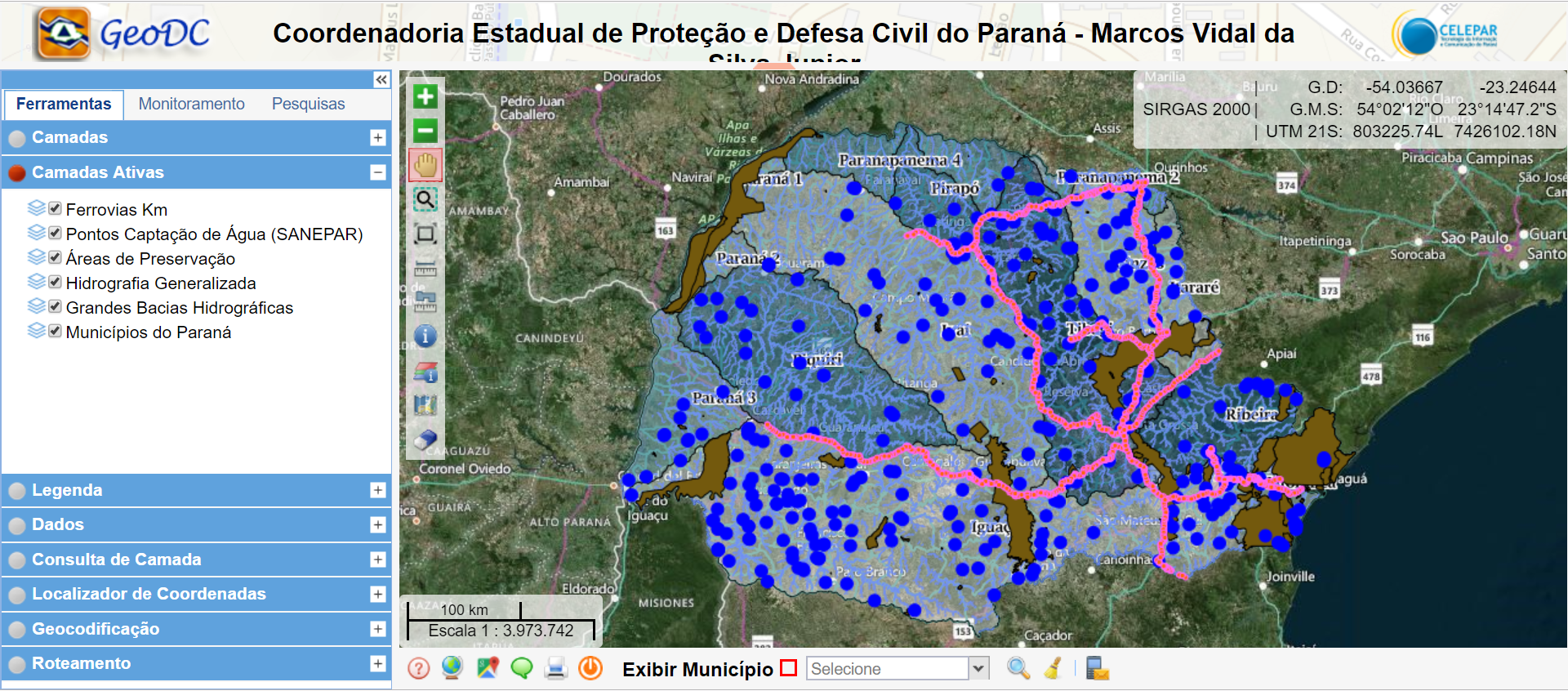Choose the blue information identify tool
The height and width of the screenshot is (691, 1568).
[425, 336]
